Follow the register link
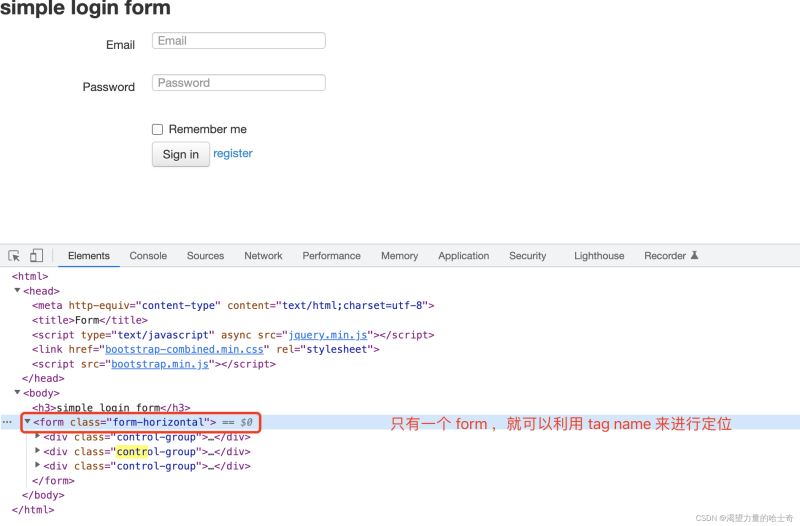Image resolution: width=800 pixels, height=526 pixels. point(233,154)
